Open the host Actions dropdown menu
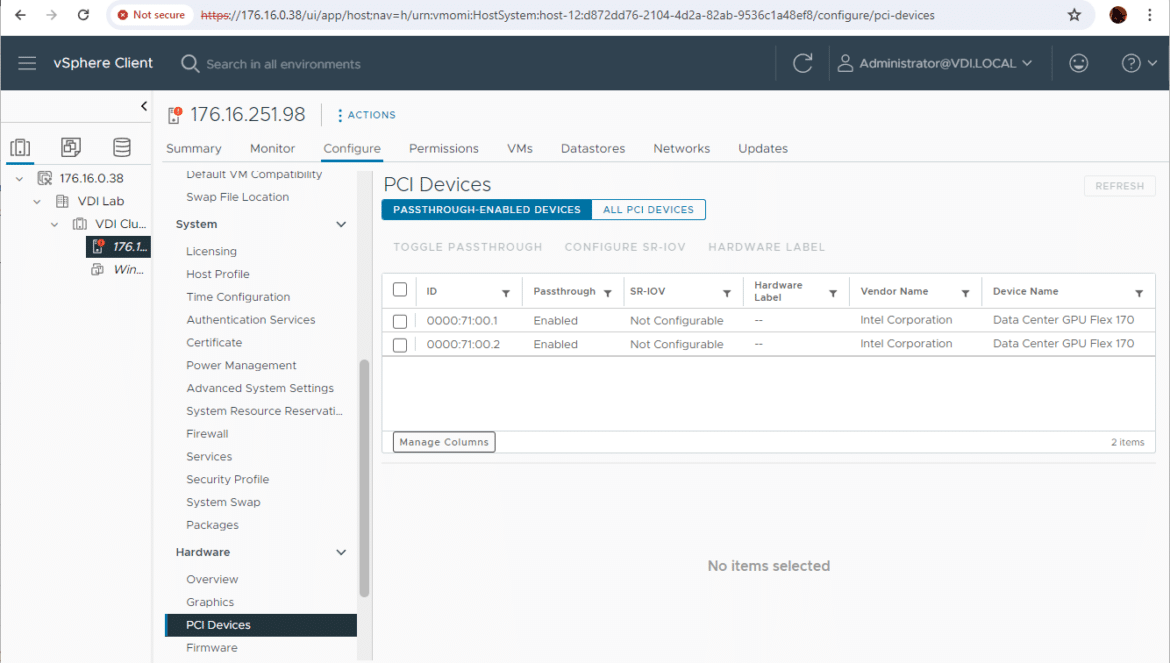1170x663 pixels. pos(366,115)
